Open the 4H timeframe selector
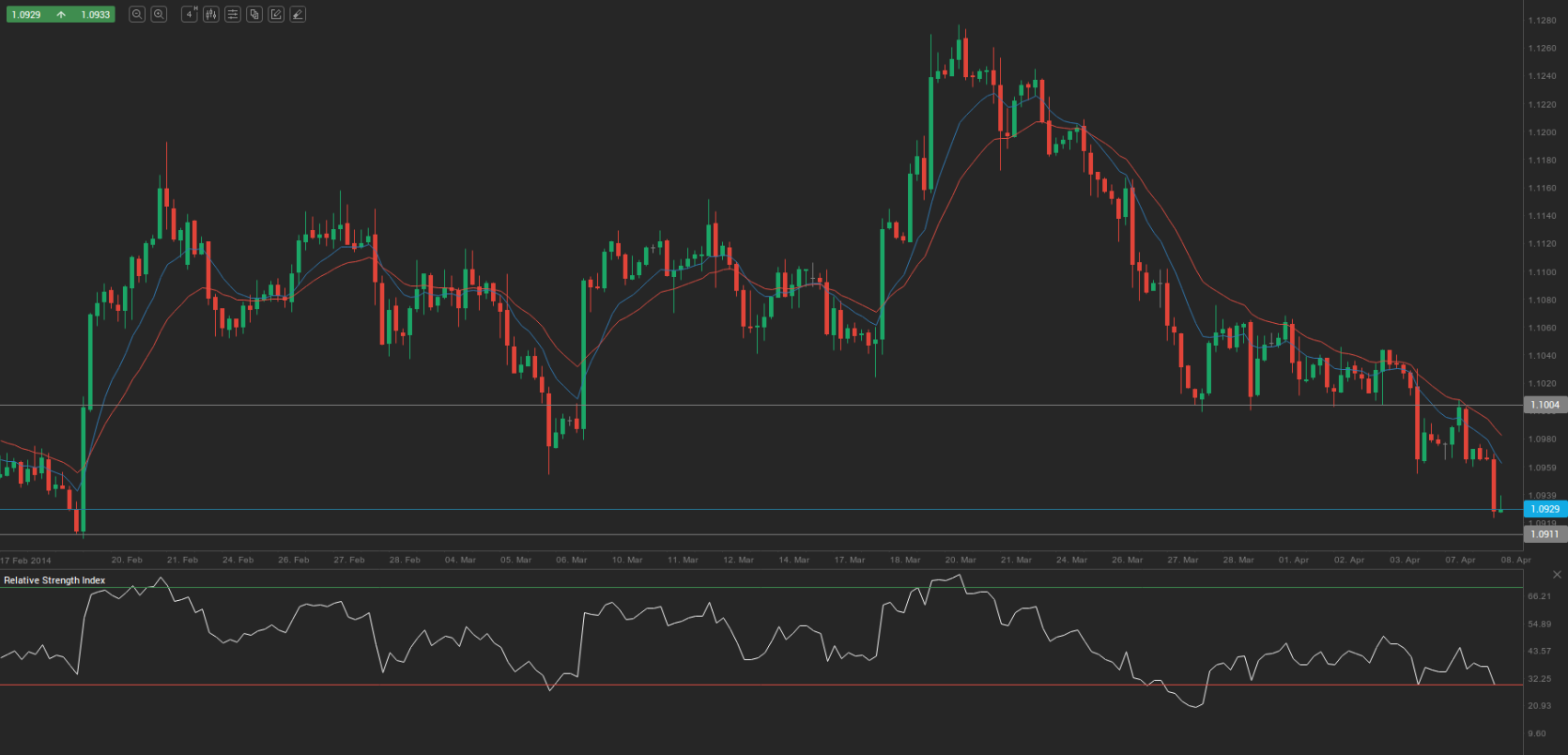This screenshot has width=1568, height=755. 189,14
